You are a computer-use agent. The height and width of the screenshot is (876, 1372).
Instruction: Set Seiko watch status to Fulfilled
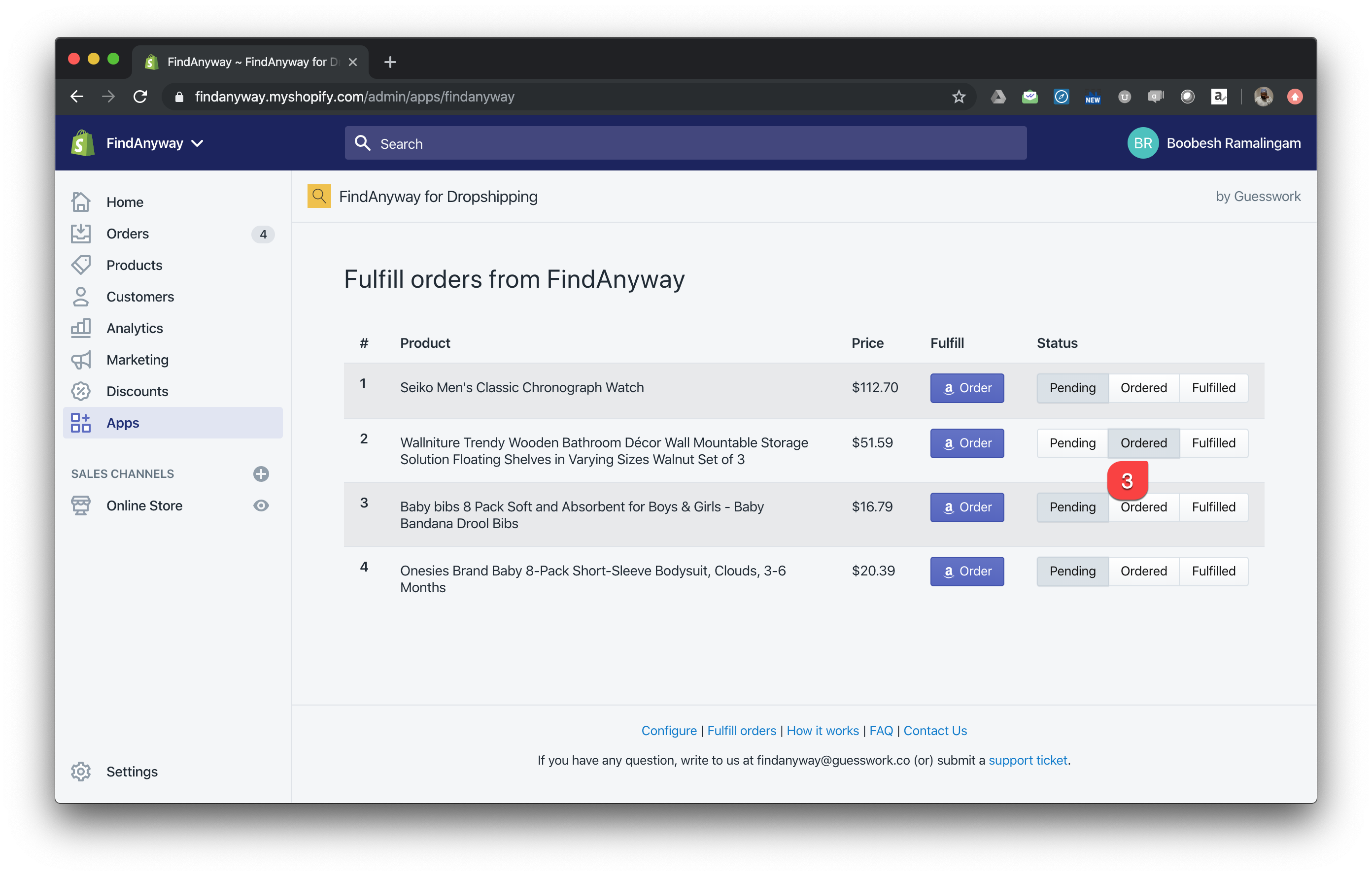(x=1214, y=388)
